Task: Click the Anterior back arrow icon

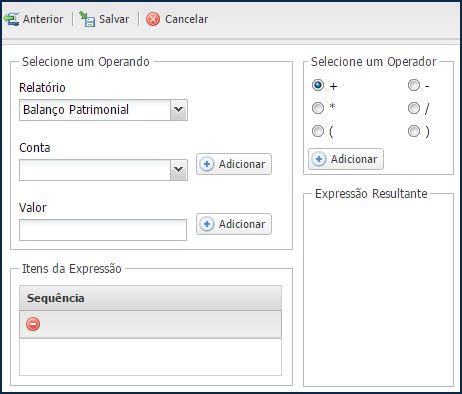Action: (11, 19)
